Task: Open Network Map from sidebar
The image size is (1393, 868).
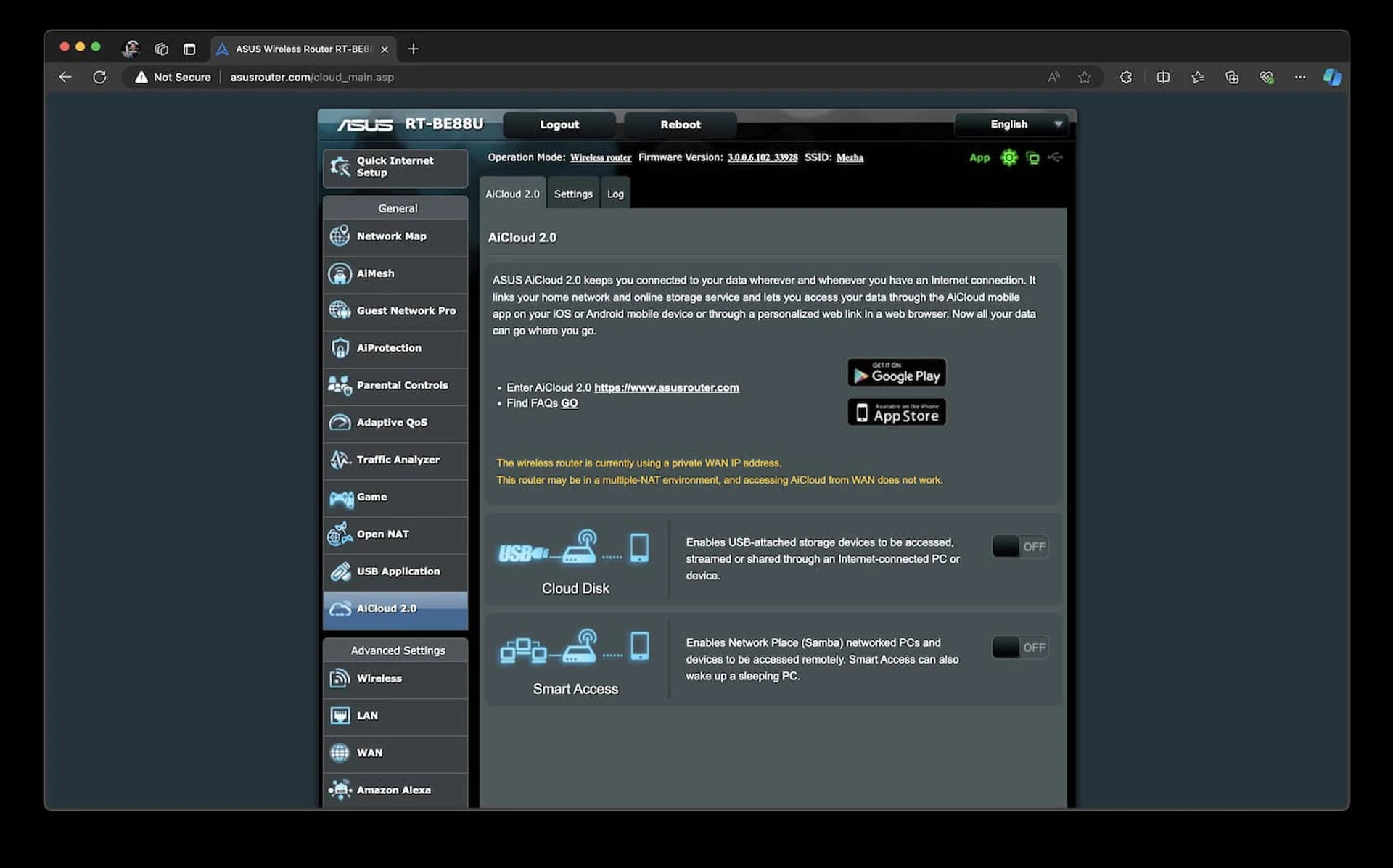Action: pos(395,236)
